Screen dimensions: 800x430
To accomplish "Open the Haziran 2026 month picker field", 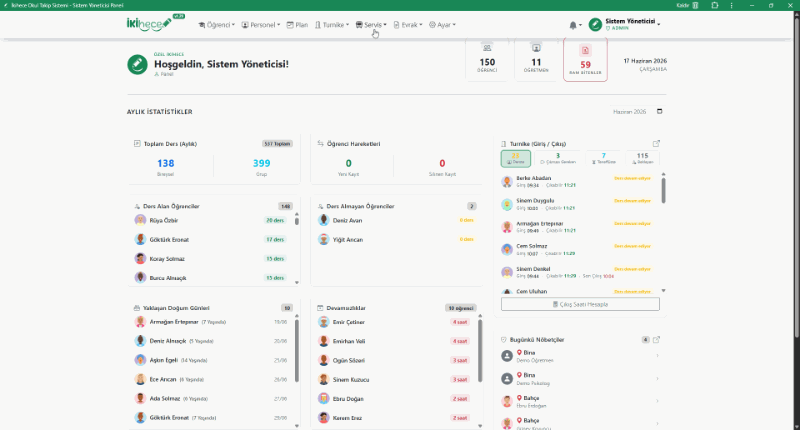I will pyautogui.click(x=637, y=111).
